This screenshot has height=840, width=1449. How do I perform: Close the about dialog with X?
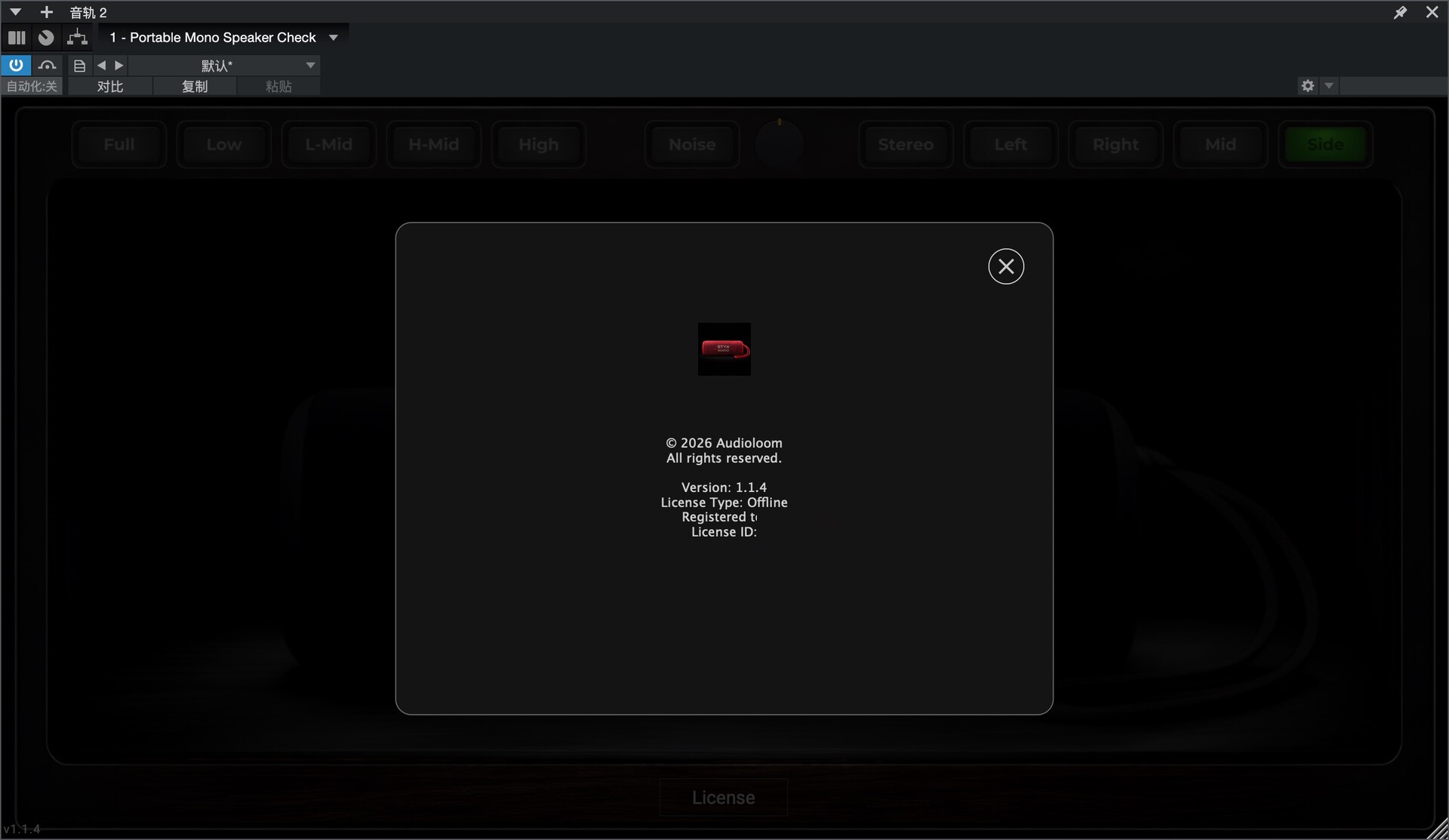1006,266
